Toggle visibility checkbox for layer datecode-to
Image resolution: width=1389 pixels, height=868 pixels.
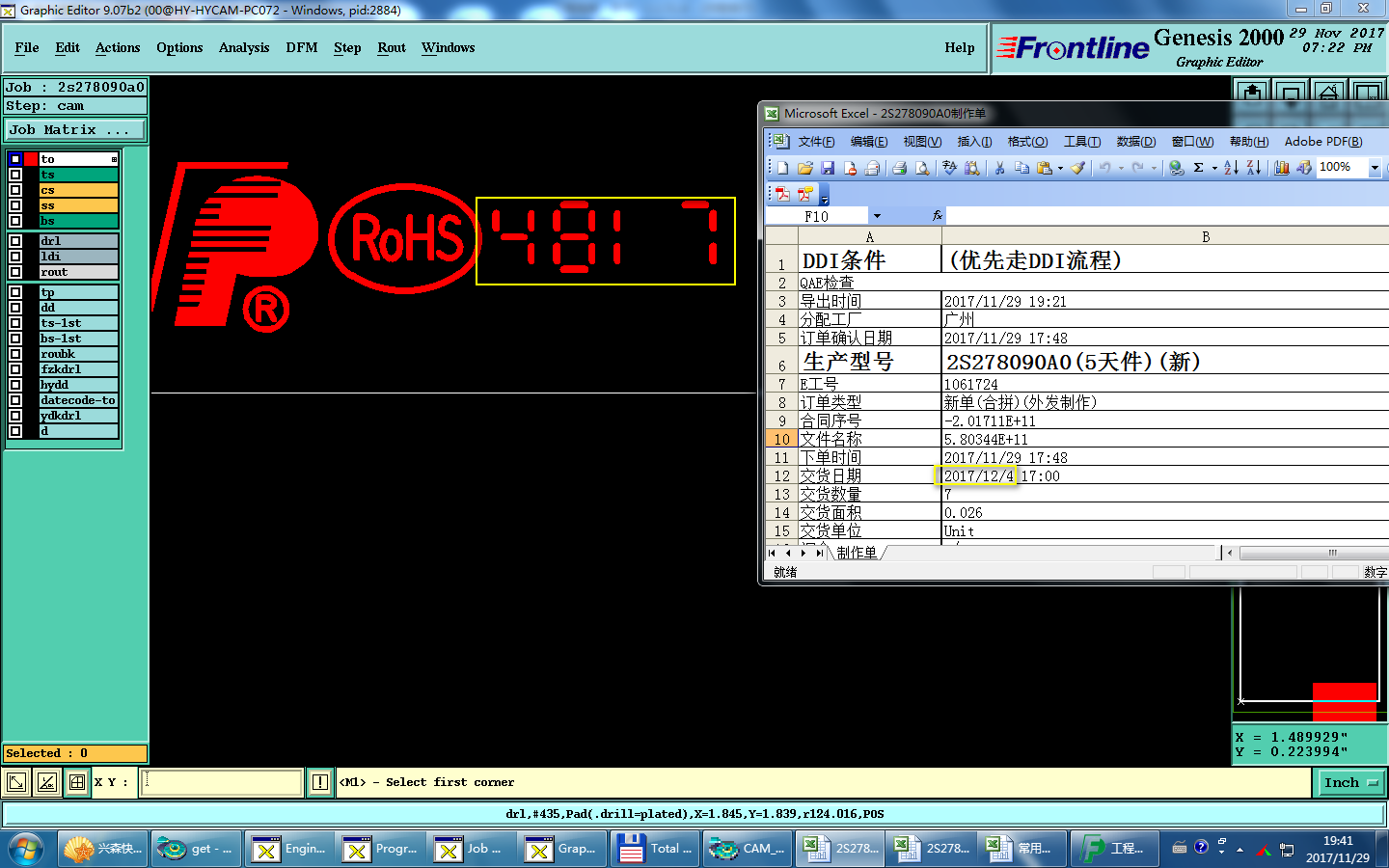tap(15, 400)
